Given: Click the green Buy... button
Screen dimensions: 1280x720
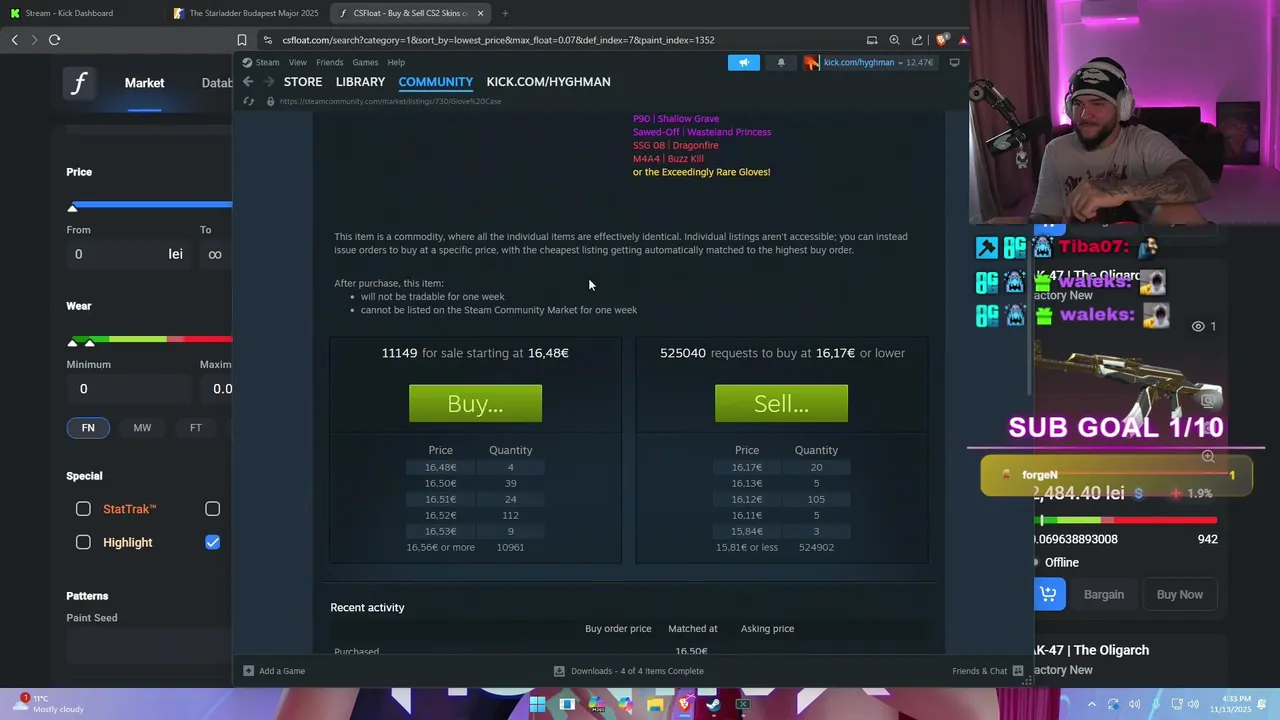Looking at the screenshot, I should click(475, 403).
